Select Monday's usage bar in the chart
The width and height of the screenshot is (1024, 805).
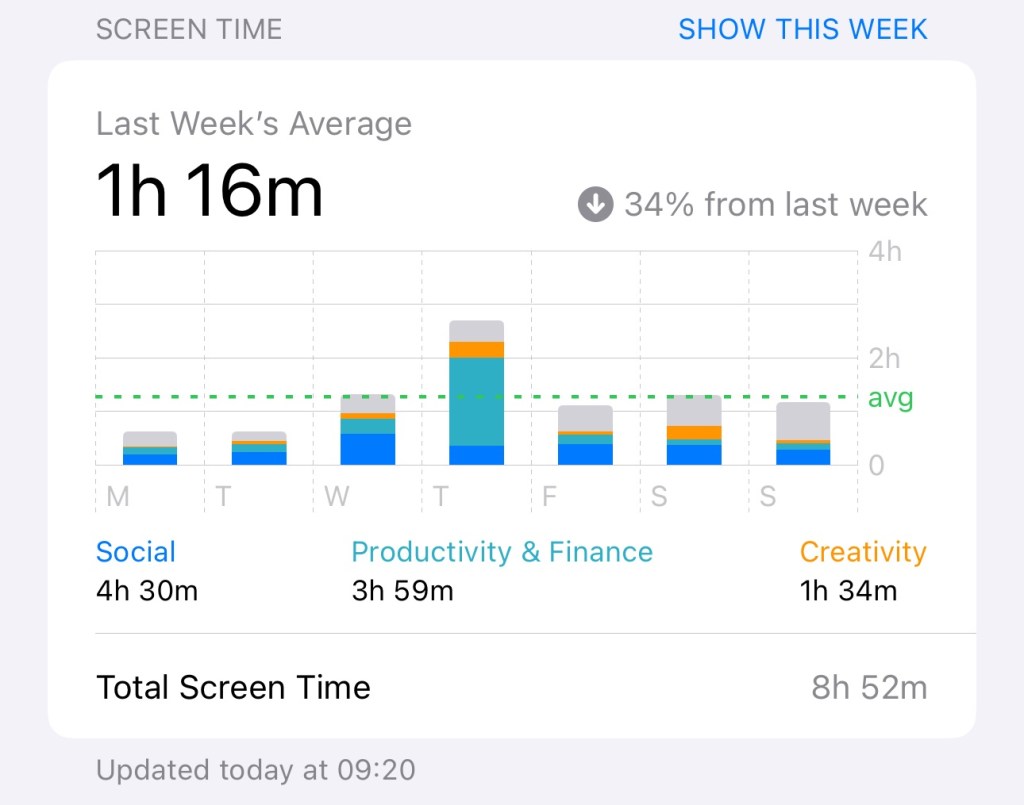click(x=150, y=449)
